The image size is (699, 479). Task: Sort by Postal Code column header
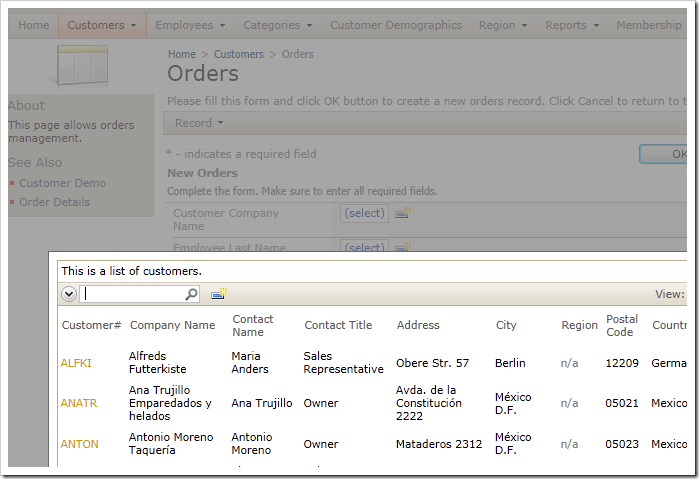(622, 326)
